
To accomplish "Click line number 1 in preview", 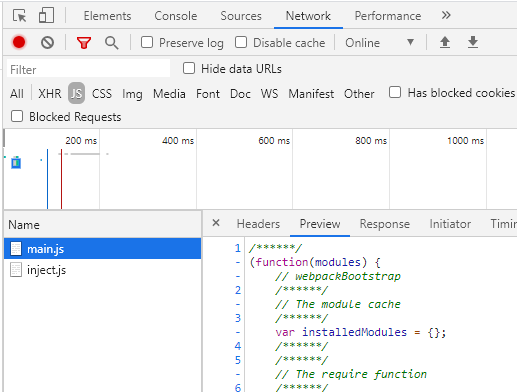I will point(237,248).
